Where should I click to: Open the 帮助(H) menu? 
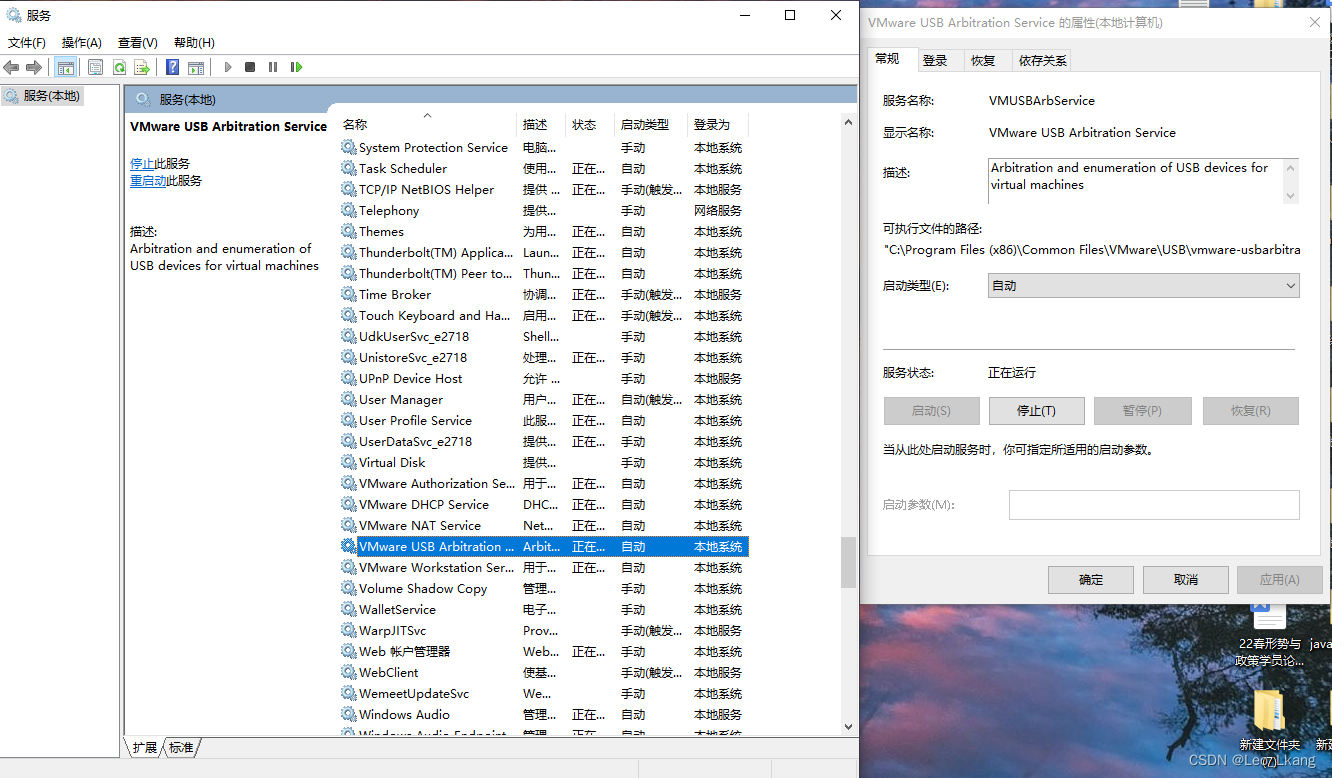tap(194, 42)
